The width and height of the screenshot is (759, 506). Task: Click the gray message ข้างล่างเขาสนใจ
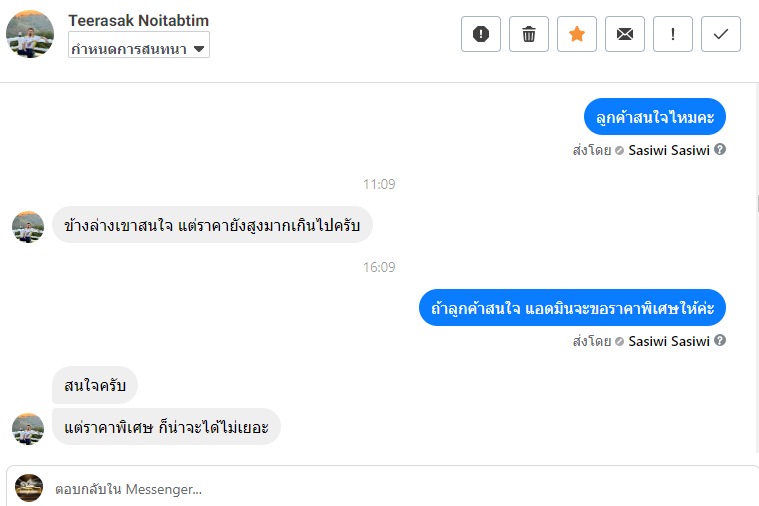tap(212, 224)
